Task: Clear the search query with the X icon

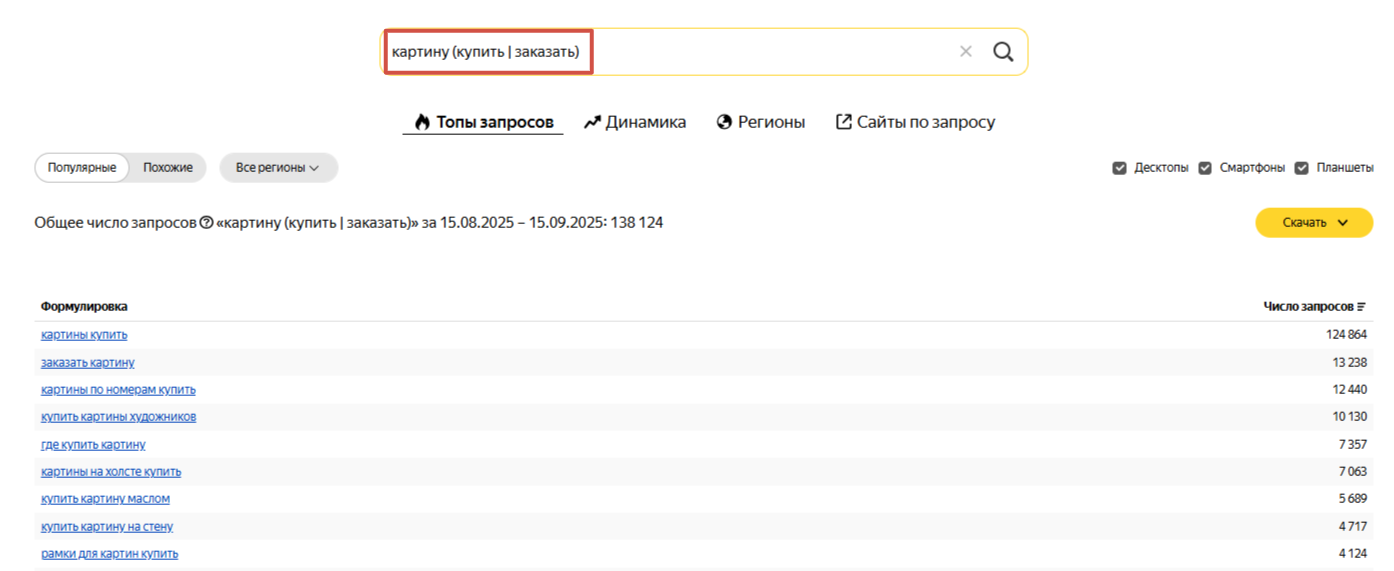Action: [965, 52]
